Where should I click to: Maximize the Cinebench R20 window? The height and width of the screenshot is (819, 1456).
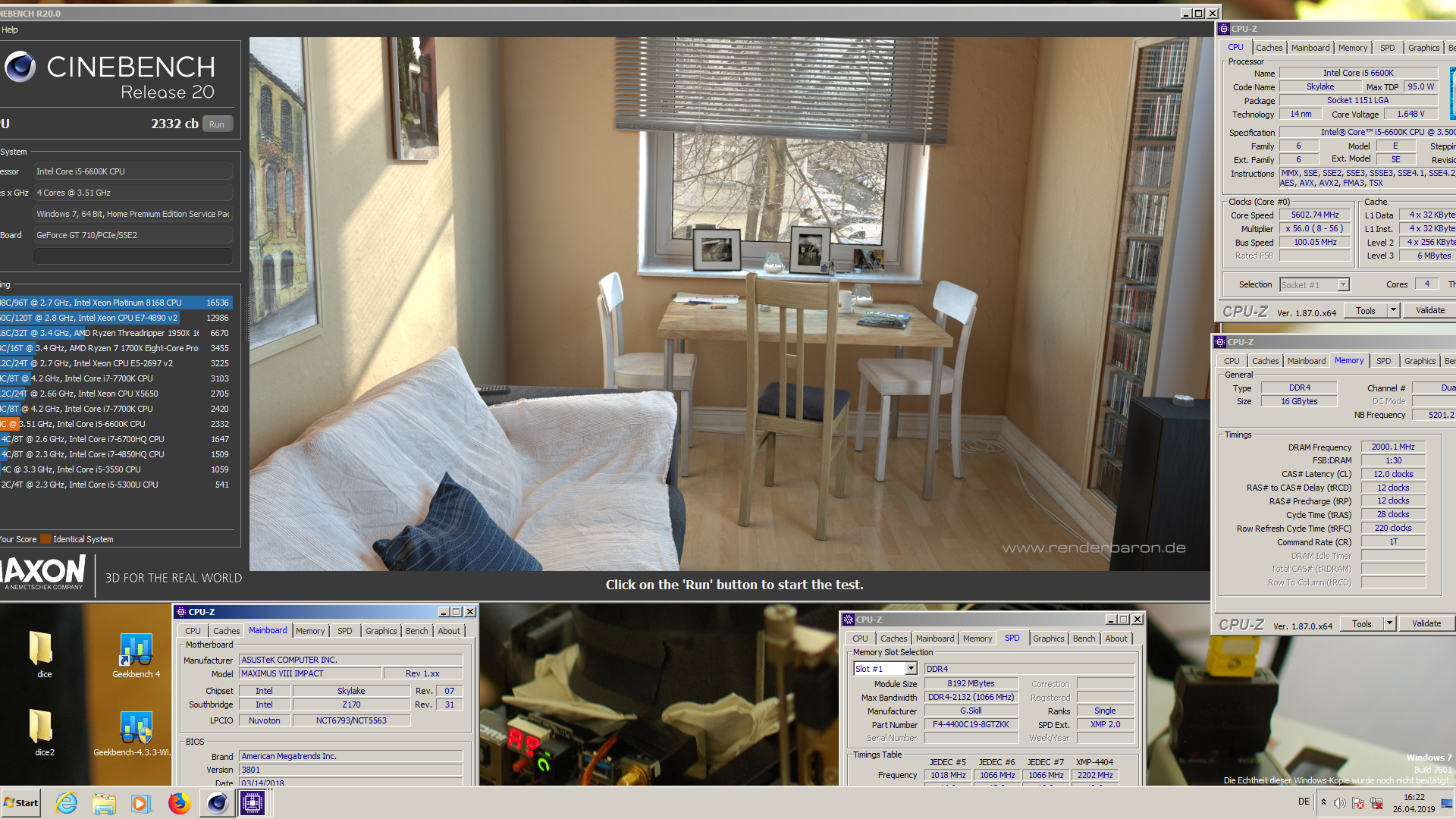1199,13
